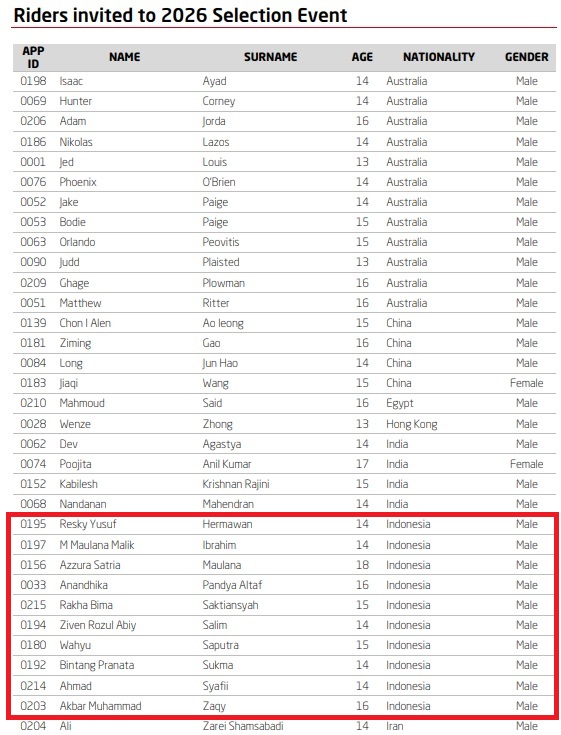
Task: Click app ID 0069 for Hunter Corney
Action: coord(33,101)
